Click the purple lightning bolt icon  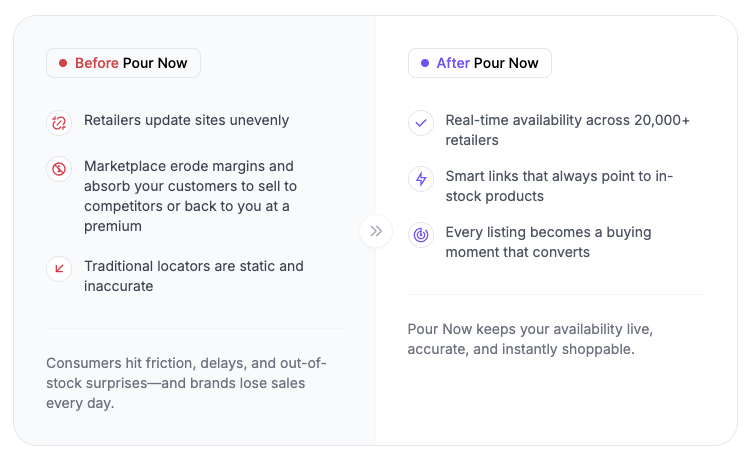(421, 179)
